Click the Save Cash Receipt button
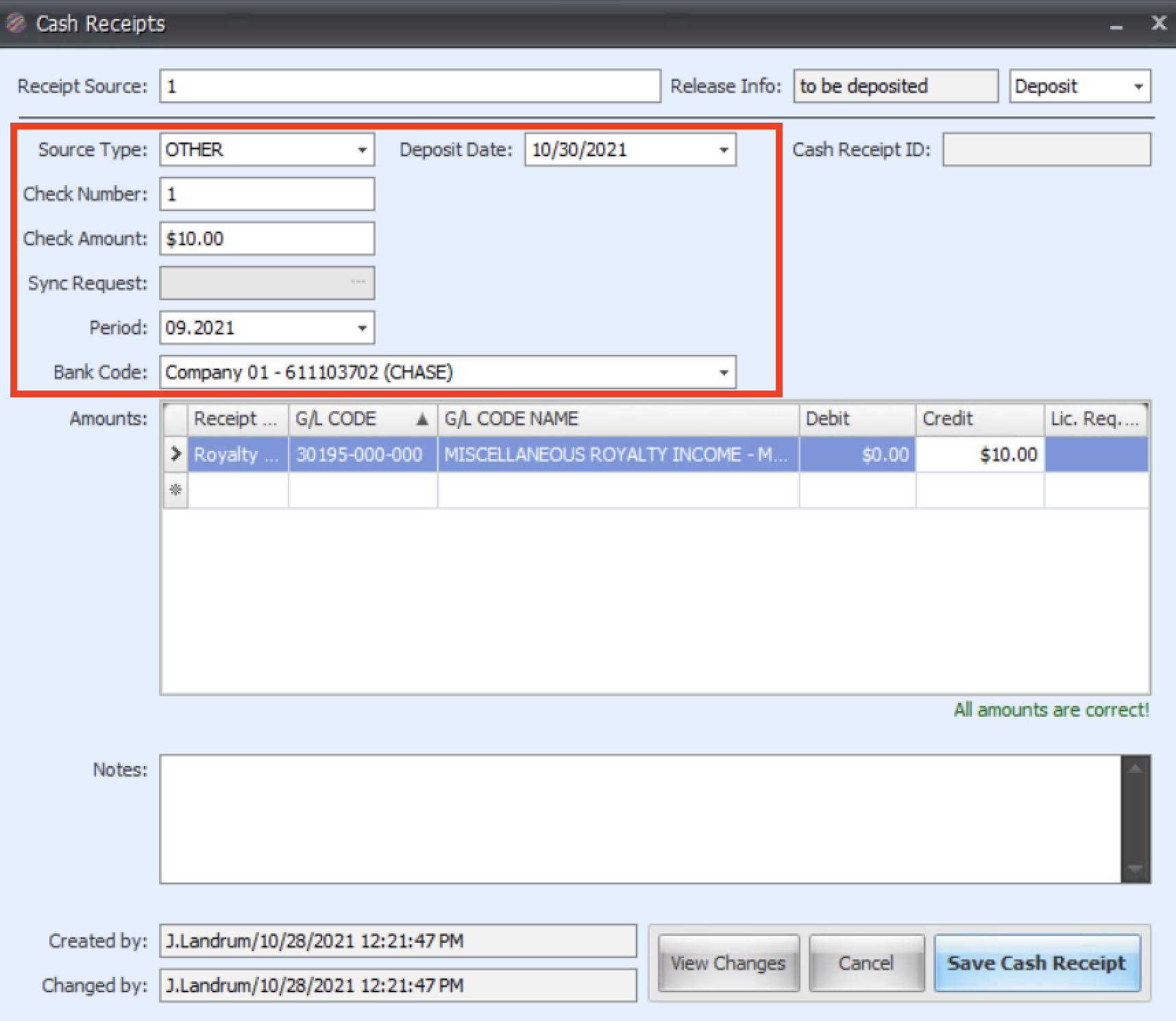Screen dimensions: 1176x1021 pos(1037,963)
